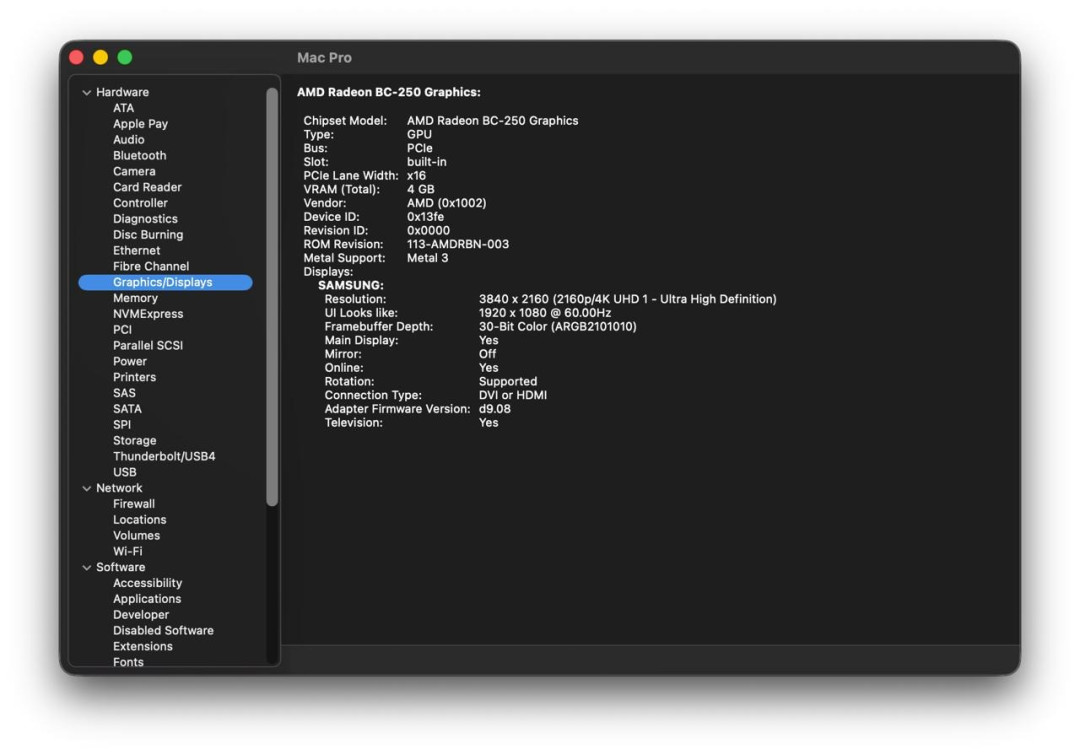The height and width of the screenshot is (754, 1080).
Task: Select Extensions under Software
Action: coord(143,647)
